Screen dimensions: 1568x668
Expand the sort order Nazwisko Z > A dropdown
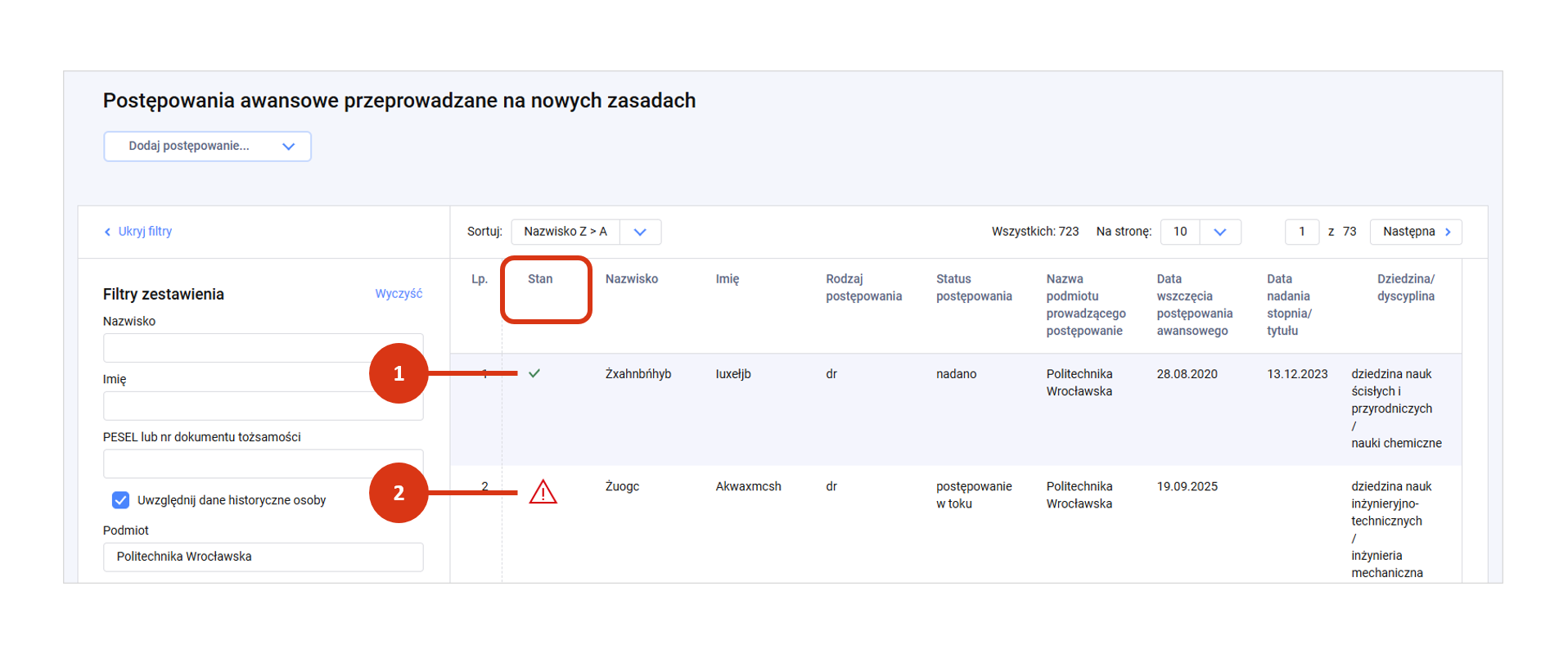[x=640, y=232]
